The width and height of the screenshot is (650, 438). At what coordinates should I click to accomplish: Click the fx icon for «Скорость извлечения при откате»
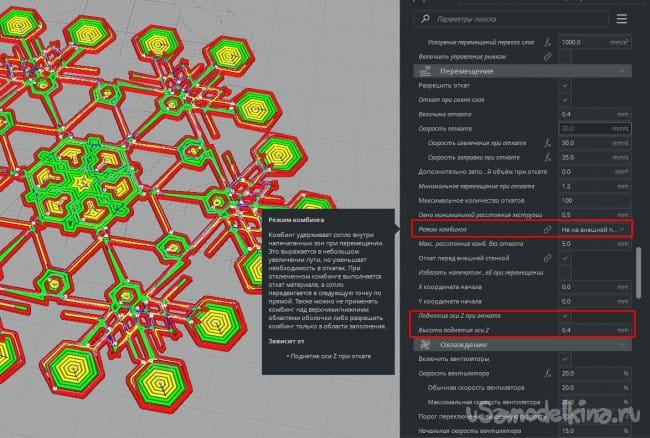coord(548,143)
